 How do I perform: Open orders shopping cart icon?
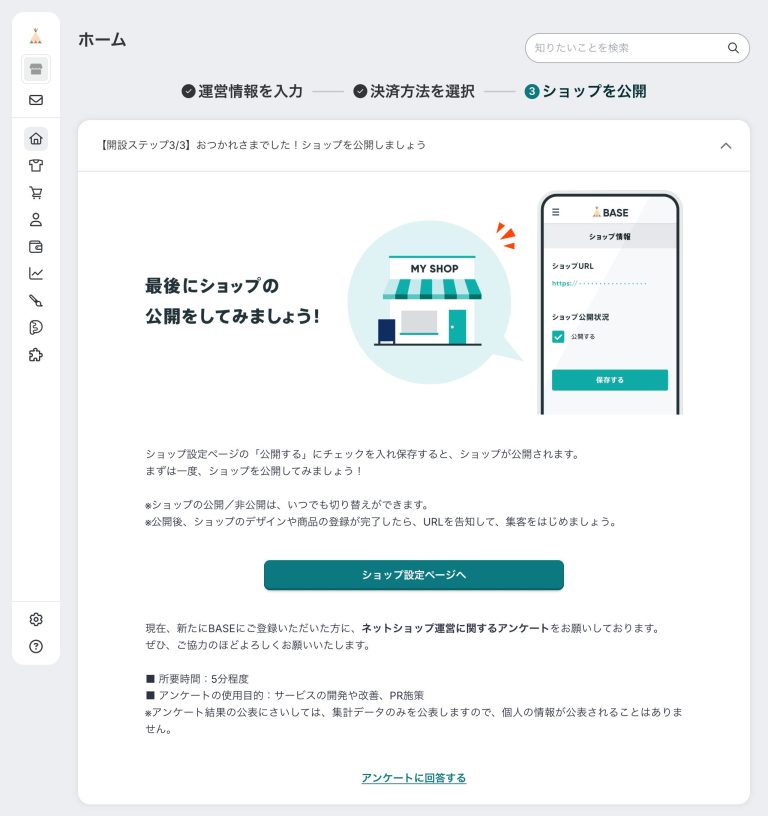click(36, 193)
